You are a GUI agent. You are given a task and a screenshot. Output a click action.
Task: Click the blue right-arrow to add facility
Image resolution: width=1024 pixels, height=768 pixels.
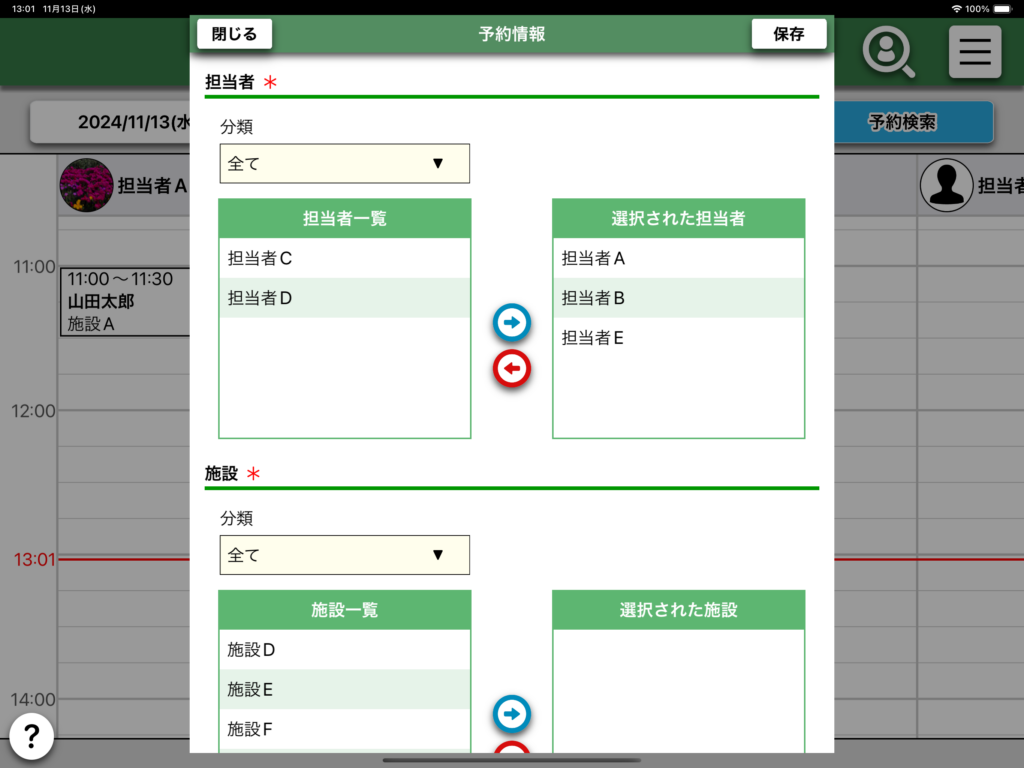[x=512, y=714]
